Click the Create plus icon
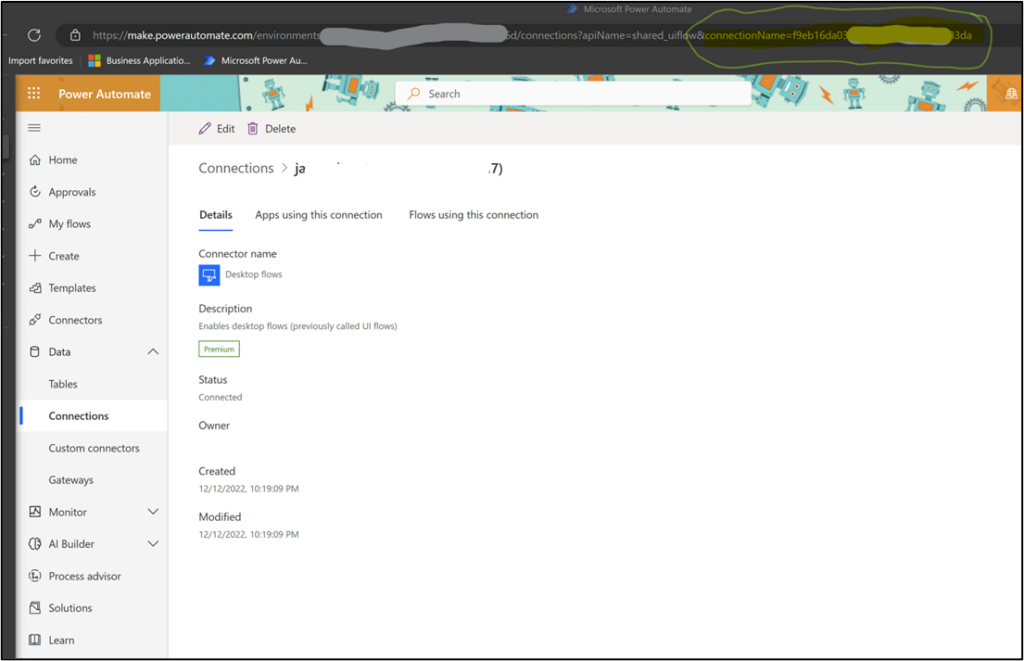Screen dimensions: 1024x661 pyautogui.click(x=35, y=256)
